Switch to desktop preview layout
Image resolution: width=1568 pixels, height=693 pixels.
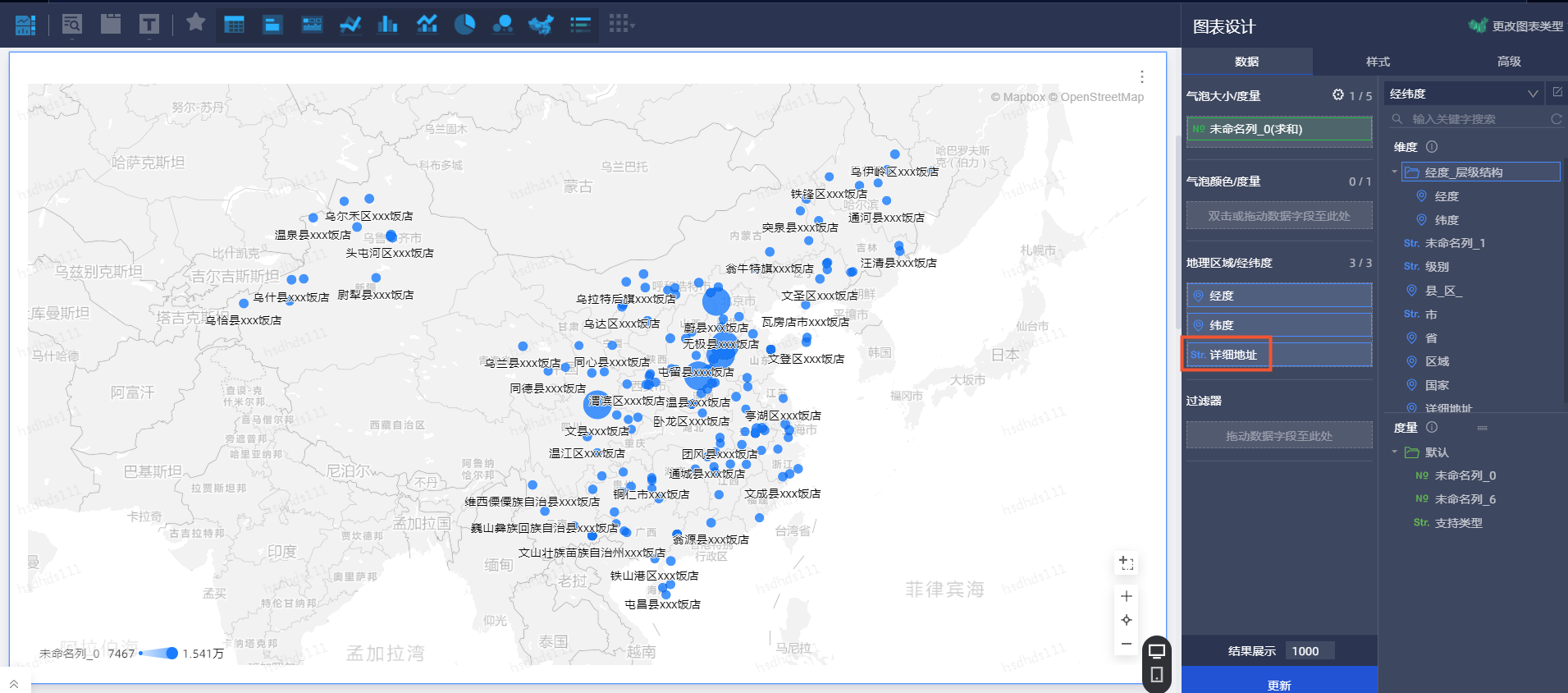(x=1157, y=651)
